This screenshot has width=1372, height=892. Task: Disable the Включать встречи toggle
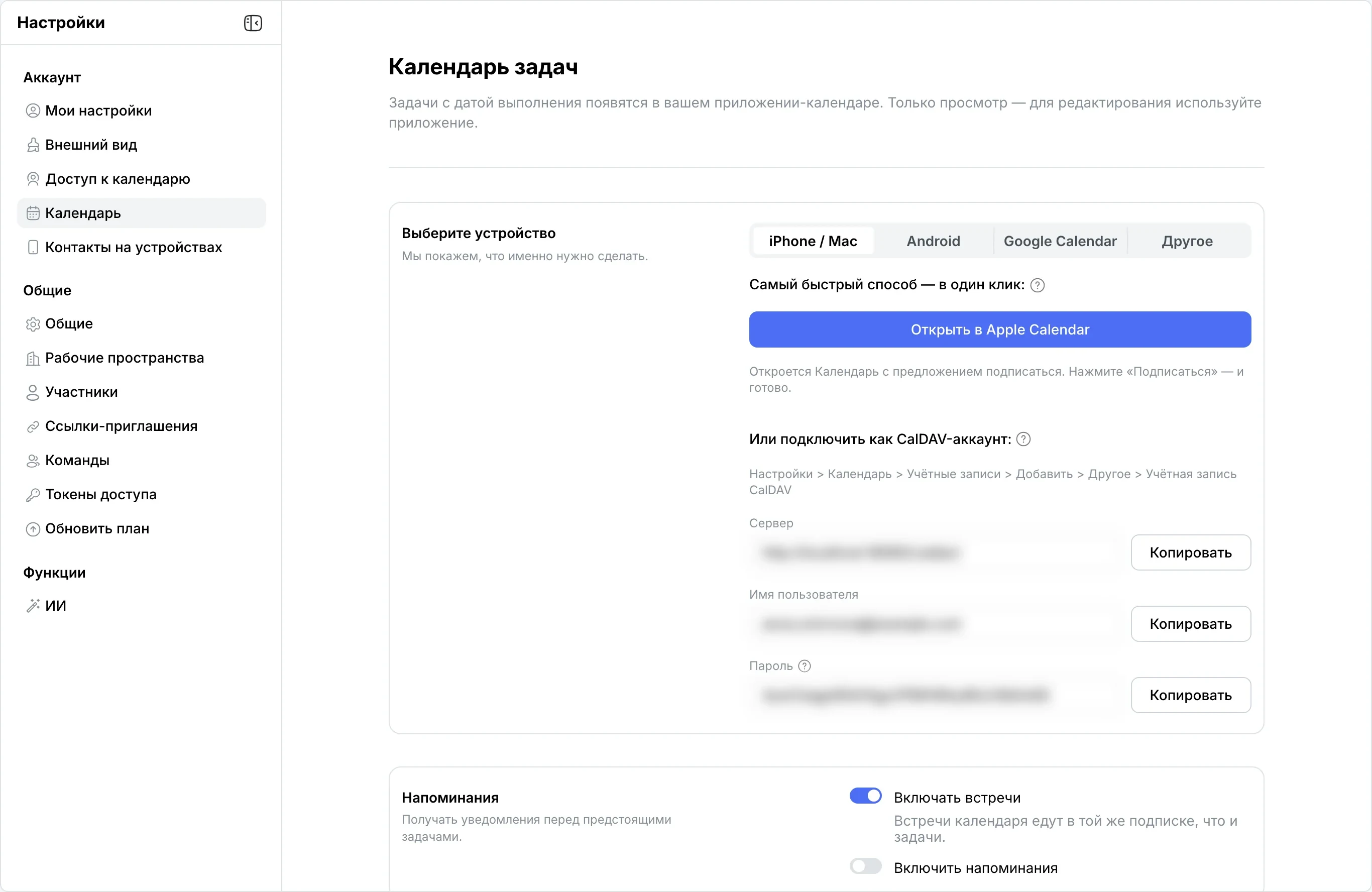click(x=865, y=796)
